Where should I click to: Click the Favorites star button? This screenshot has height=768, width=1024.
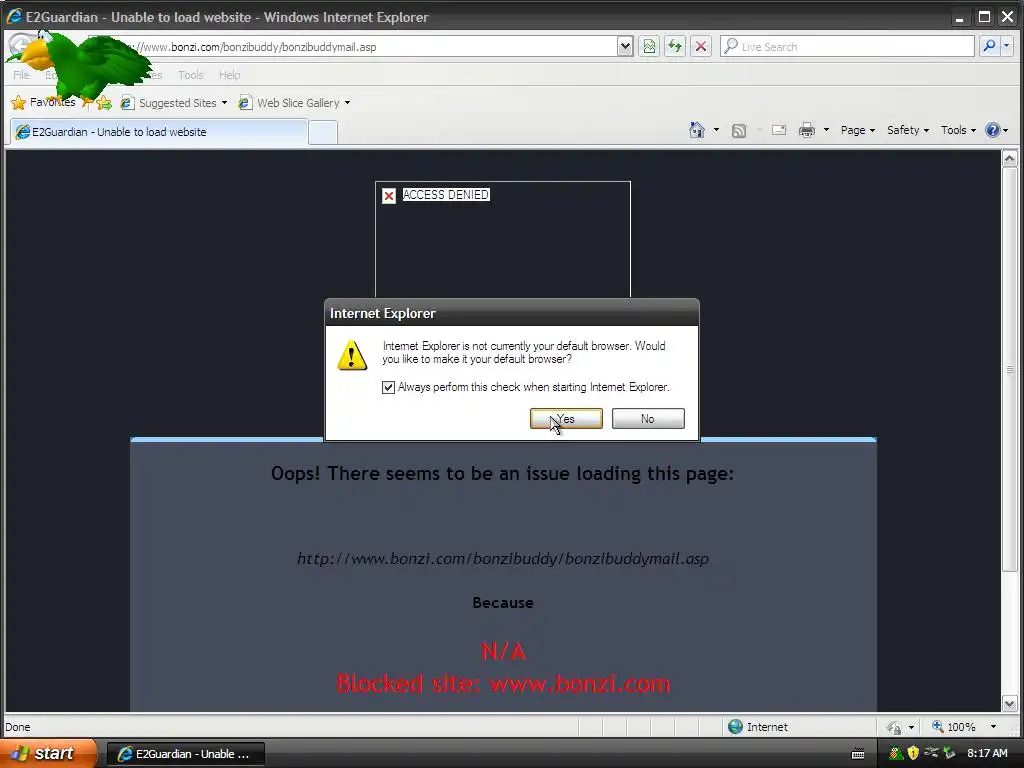tap(43, 103)
